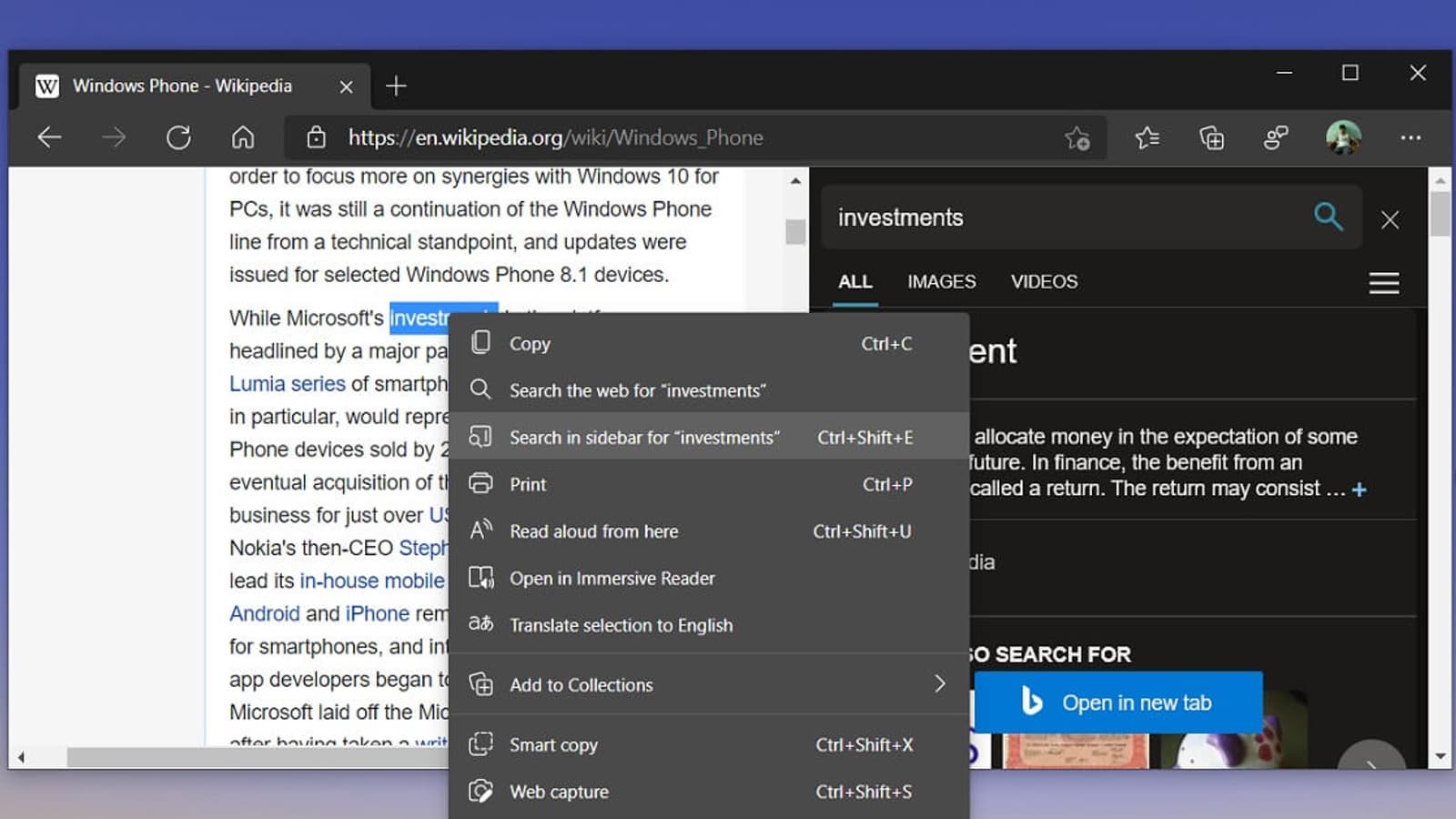
Task: Maximize the Edge browser window
Action: click(1350, 73)
